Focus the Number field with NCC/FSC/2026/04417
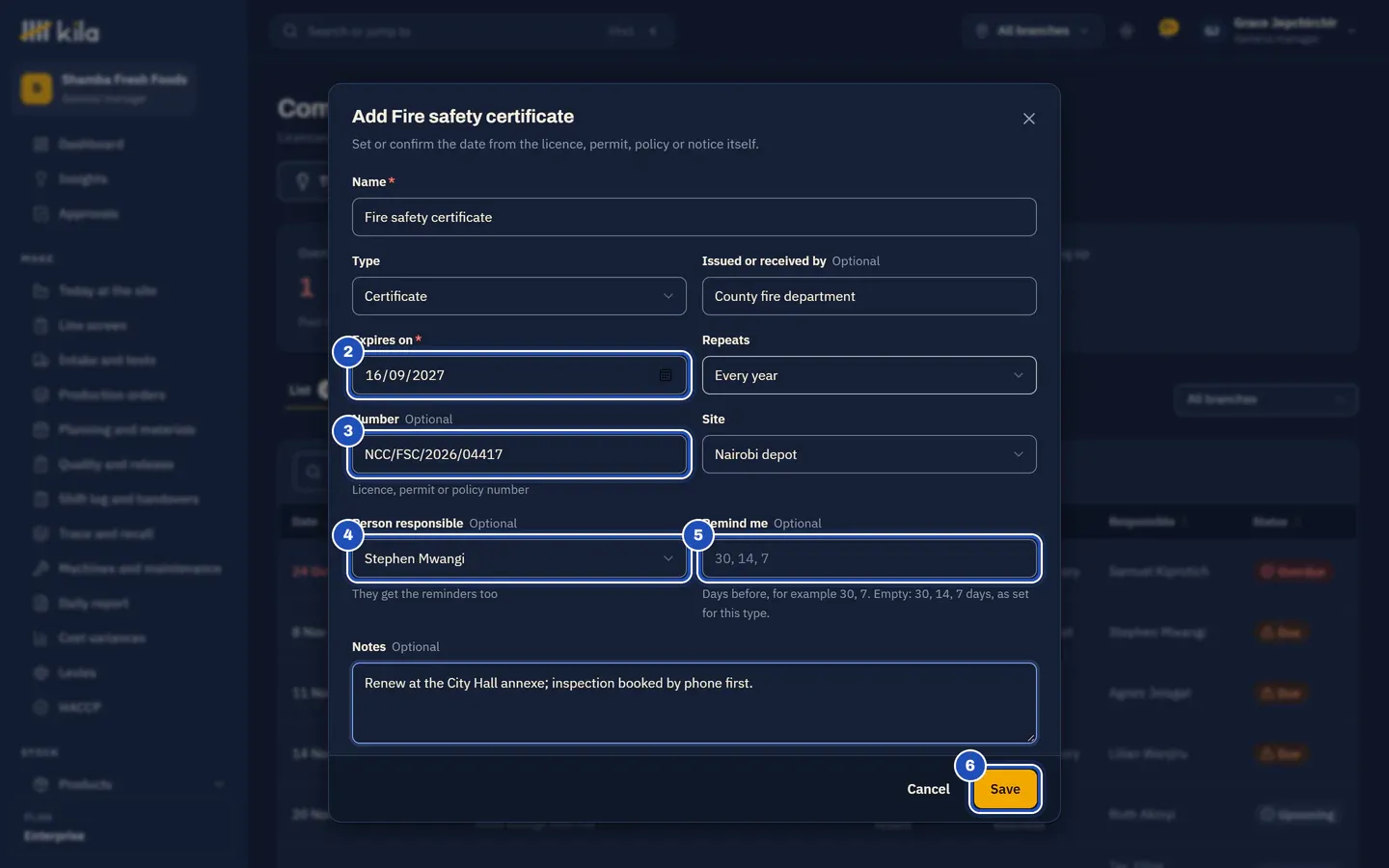The image size is (1389, 868). click(x=519, y=454)
